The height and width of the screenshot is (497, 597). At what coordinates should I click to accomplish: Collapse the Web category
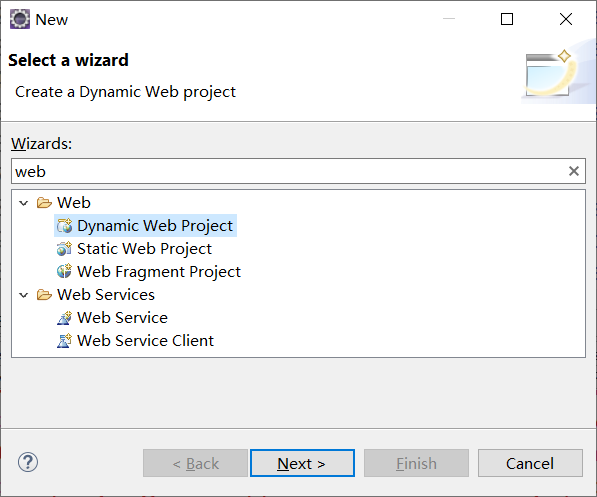[24, 203]
